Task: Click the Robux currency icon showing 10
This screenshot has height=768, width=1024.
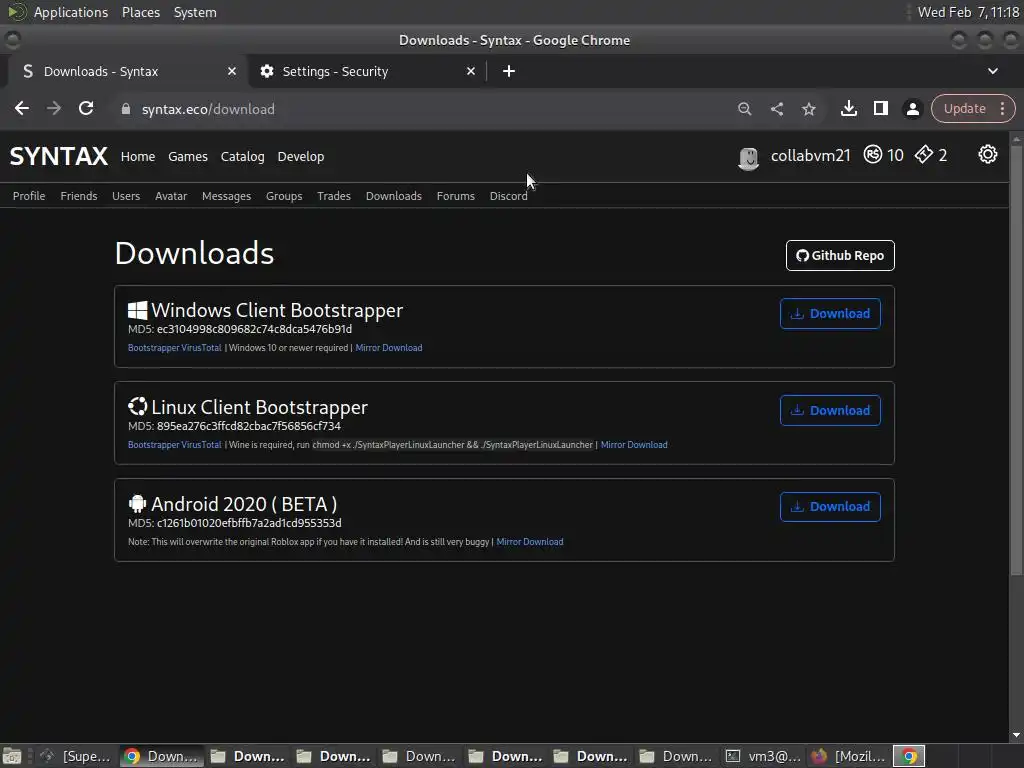Action: tap(872, 155)
